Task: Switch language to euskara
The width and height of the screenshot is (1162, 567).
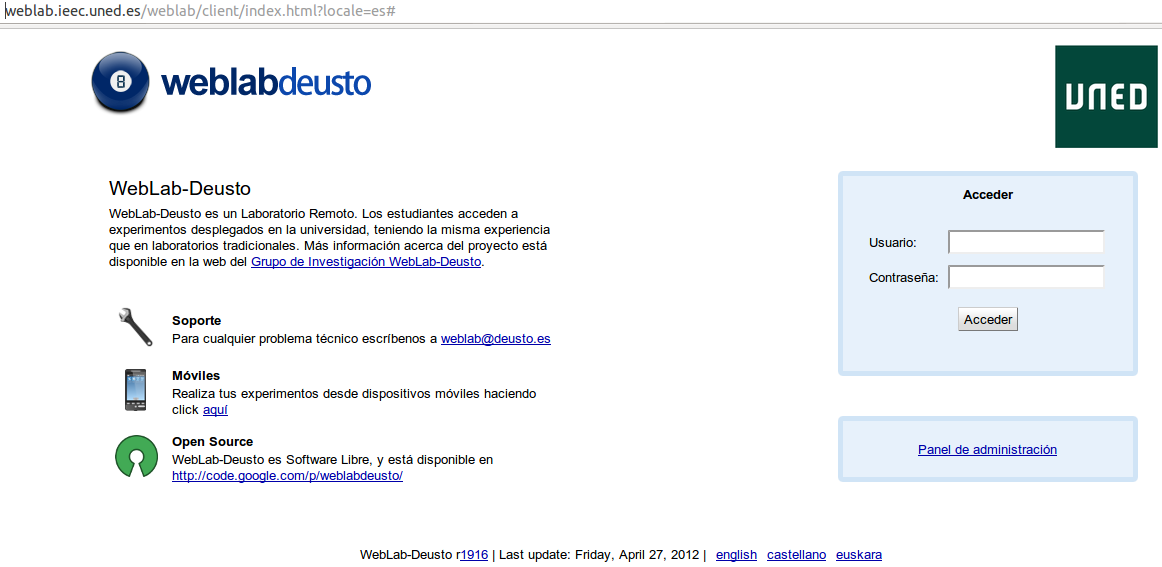Action: click(859, 554)
